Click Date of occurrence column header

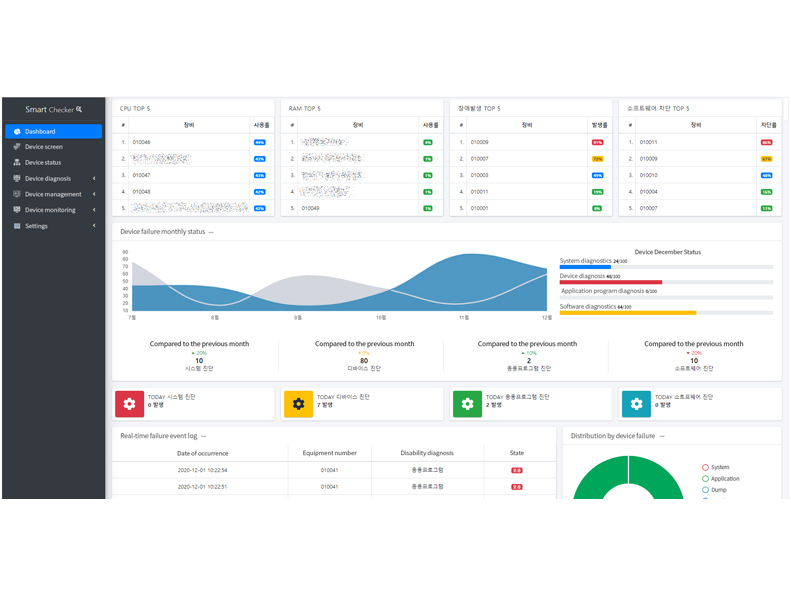202,453
